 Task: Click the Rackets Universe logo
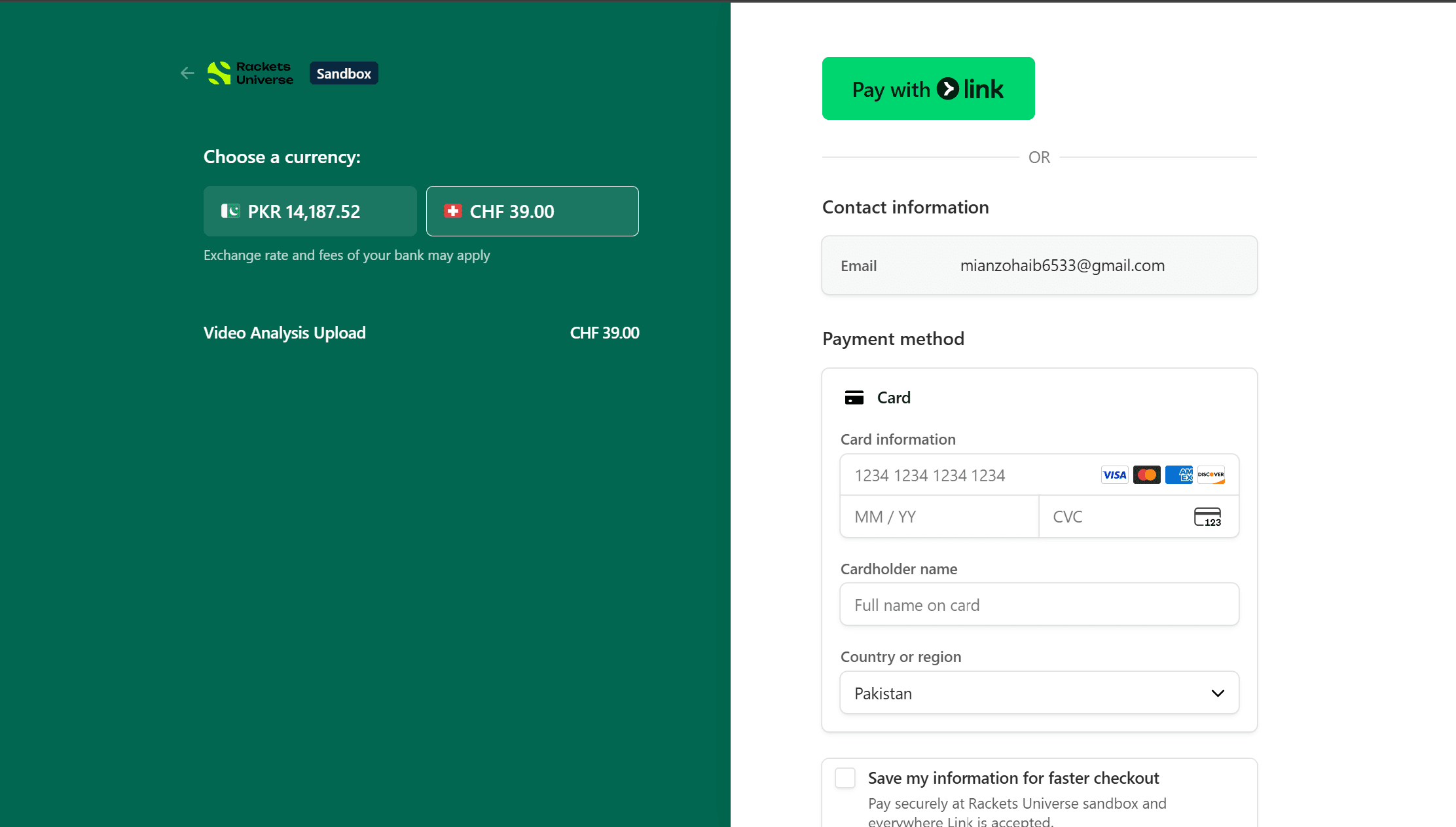[x=250, y=73]
